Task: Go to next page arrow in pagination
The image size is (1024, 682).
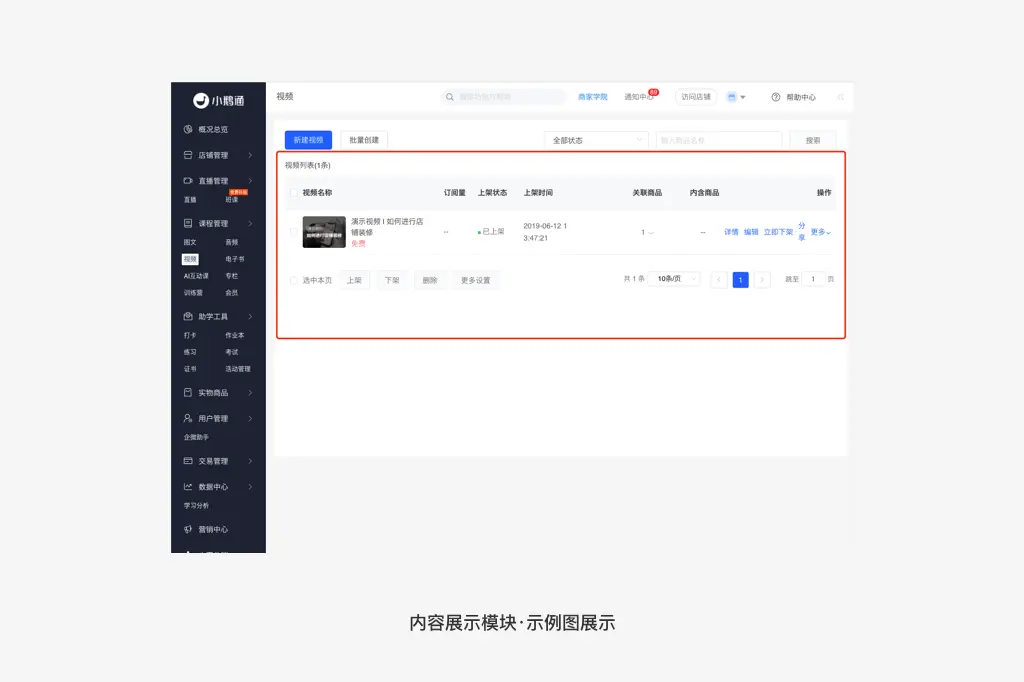Action: click(x=762, y=280)
